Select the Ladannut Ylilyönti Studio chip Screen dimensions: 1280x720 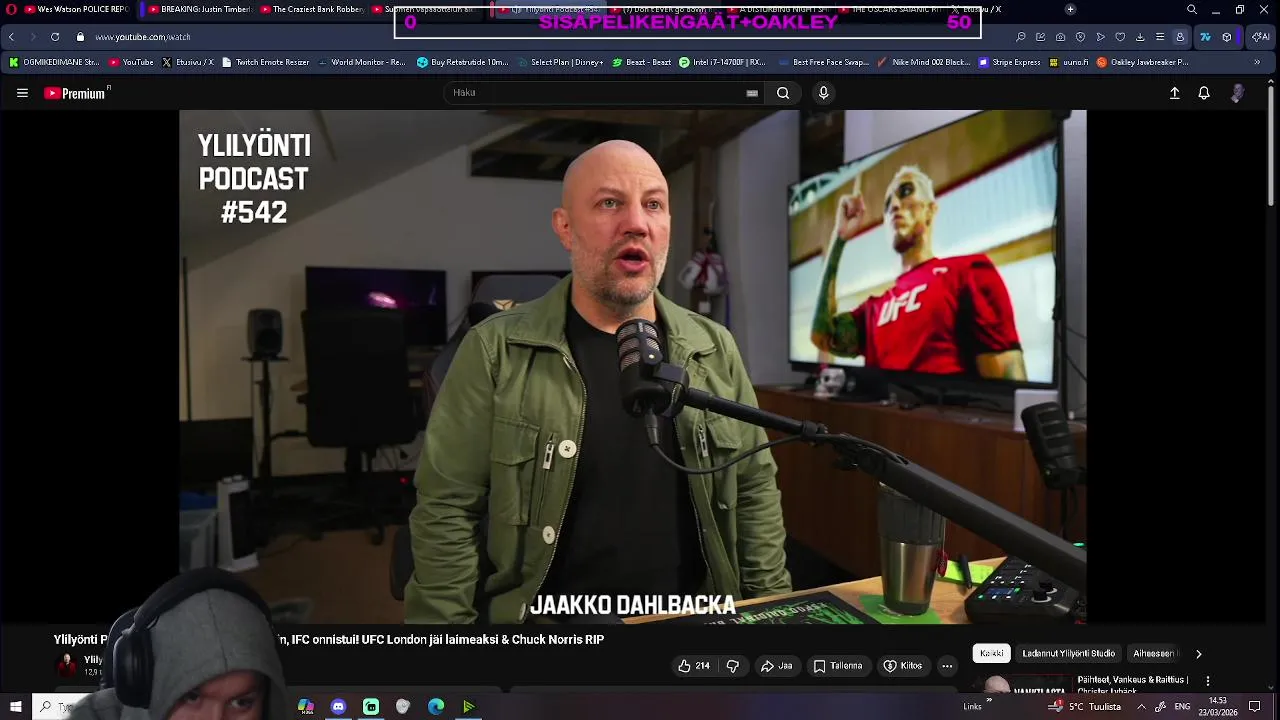(x=1068, y=654)
